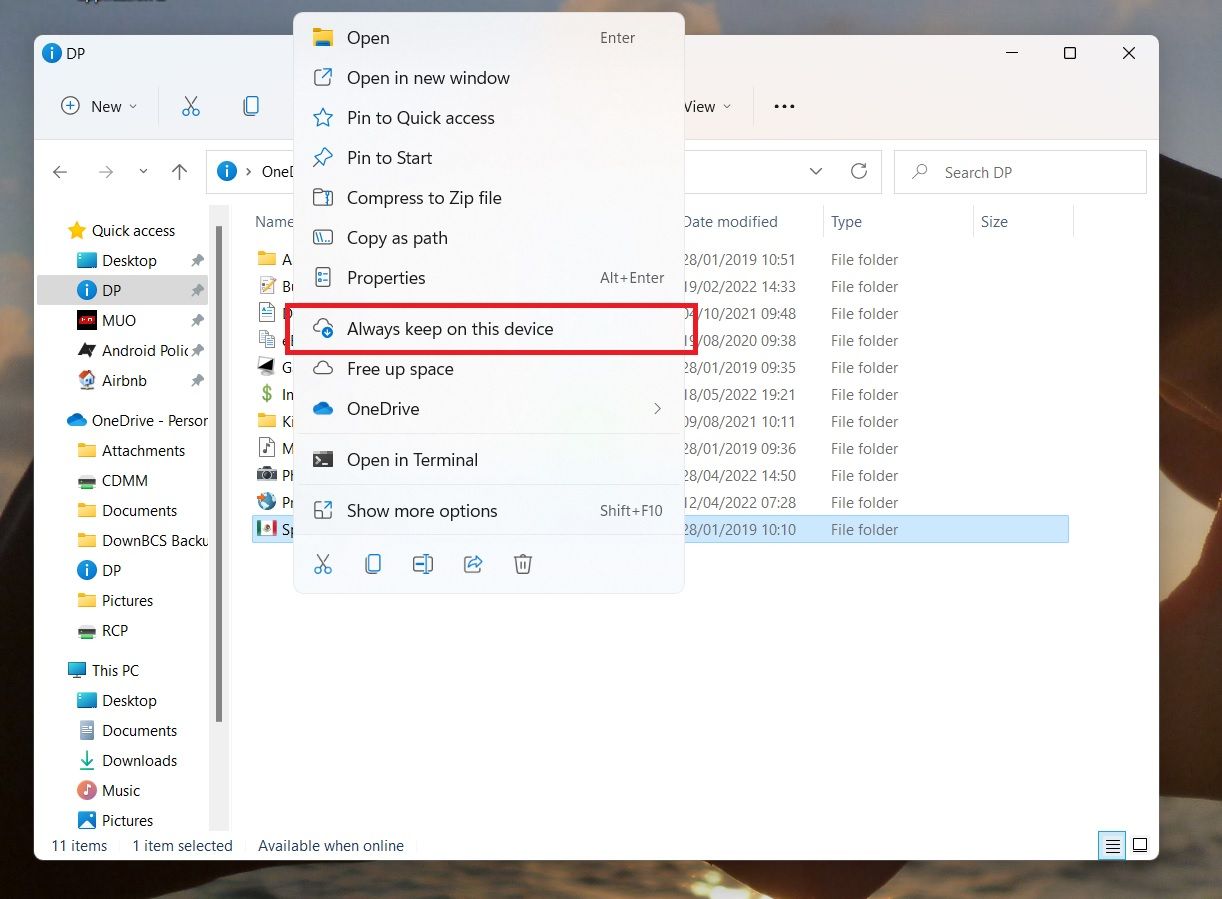1222x899 pixels.
Task: Select the details view icon in the status bar
Action: coord(1111,845)
